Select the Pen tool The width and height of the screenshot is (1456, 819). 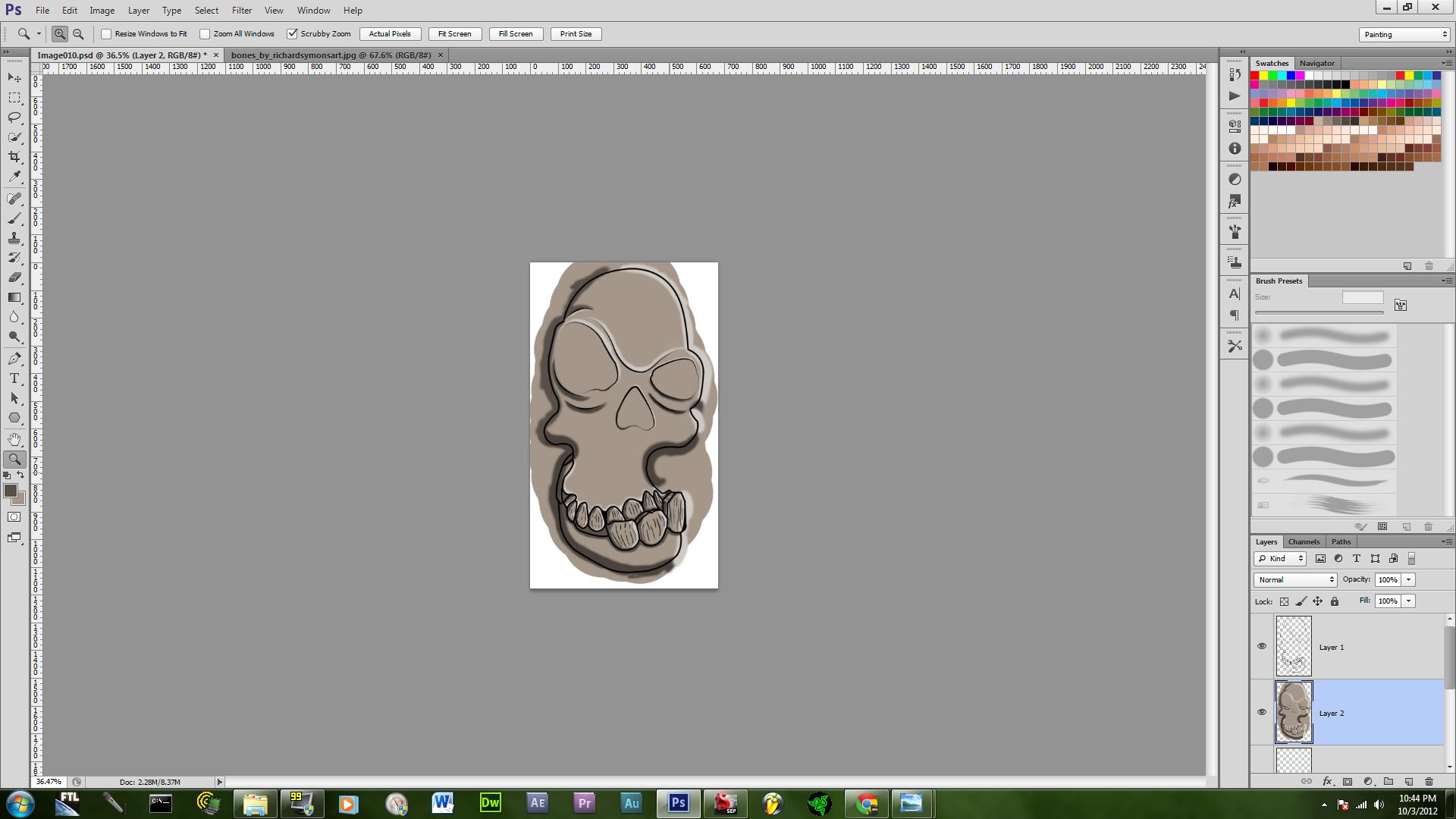click(14, 359)
